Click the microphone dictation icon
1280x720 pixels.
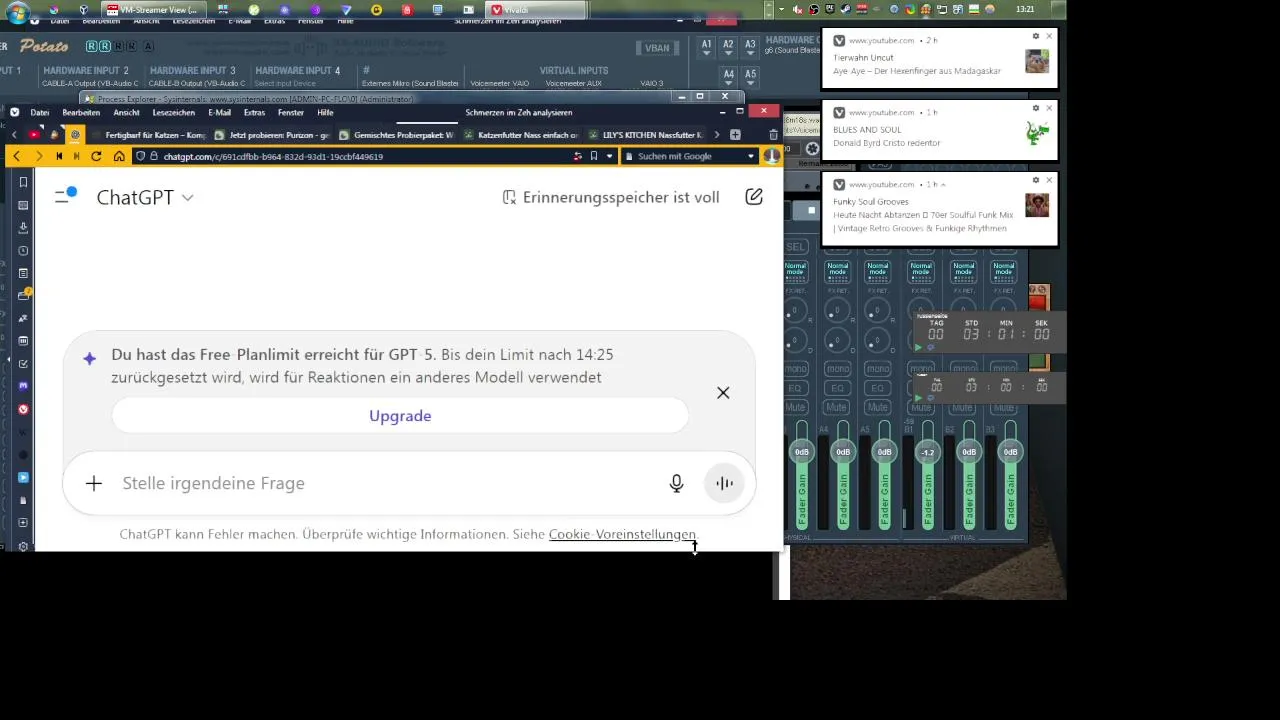click(x=676, y=483)
